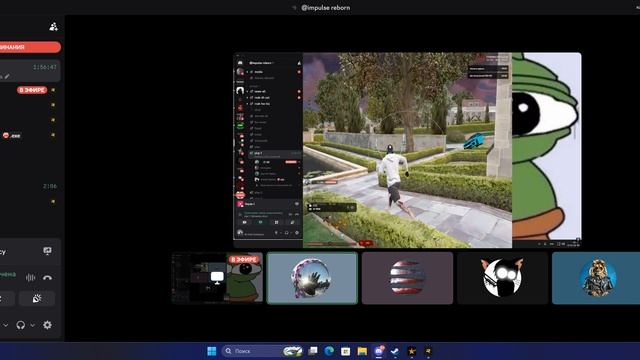This screenshot has height=360, width=640.
Task: Disconnect from the voice call using the phone icon
Action: tap(47, 278)
